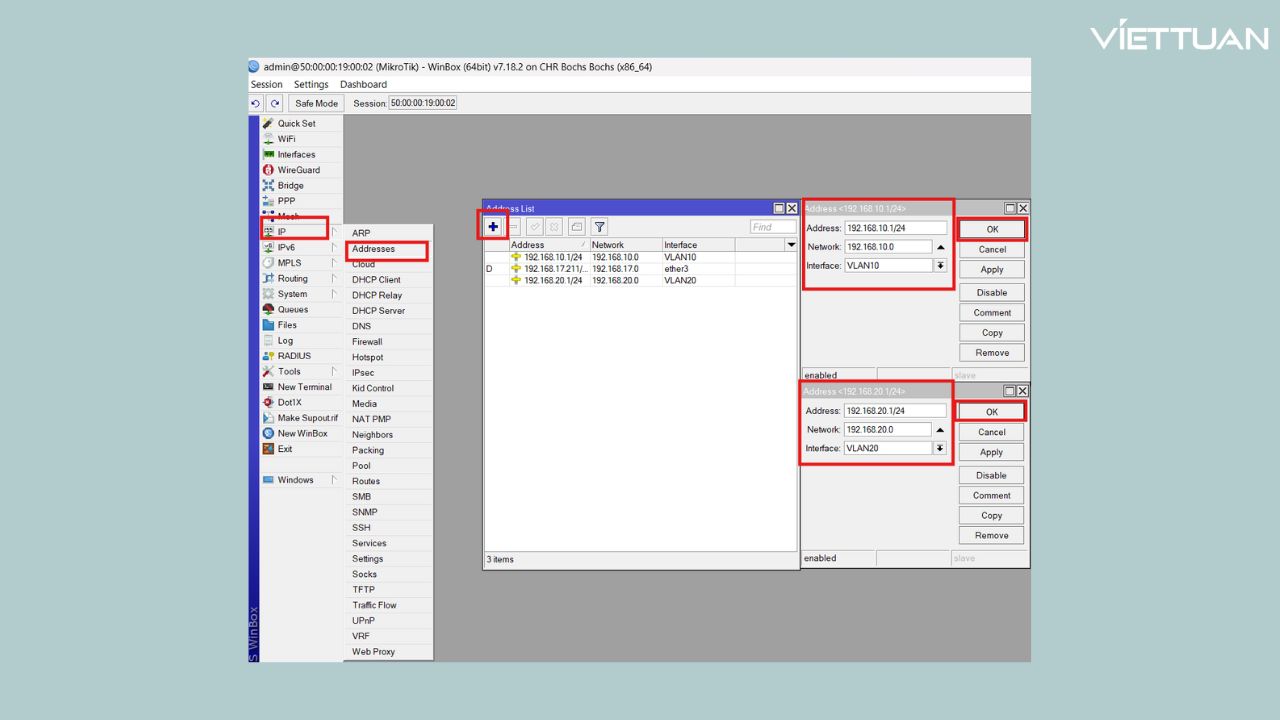Open the column chooser dropdown in Address List

[792, 245]
